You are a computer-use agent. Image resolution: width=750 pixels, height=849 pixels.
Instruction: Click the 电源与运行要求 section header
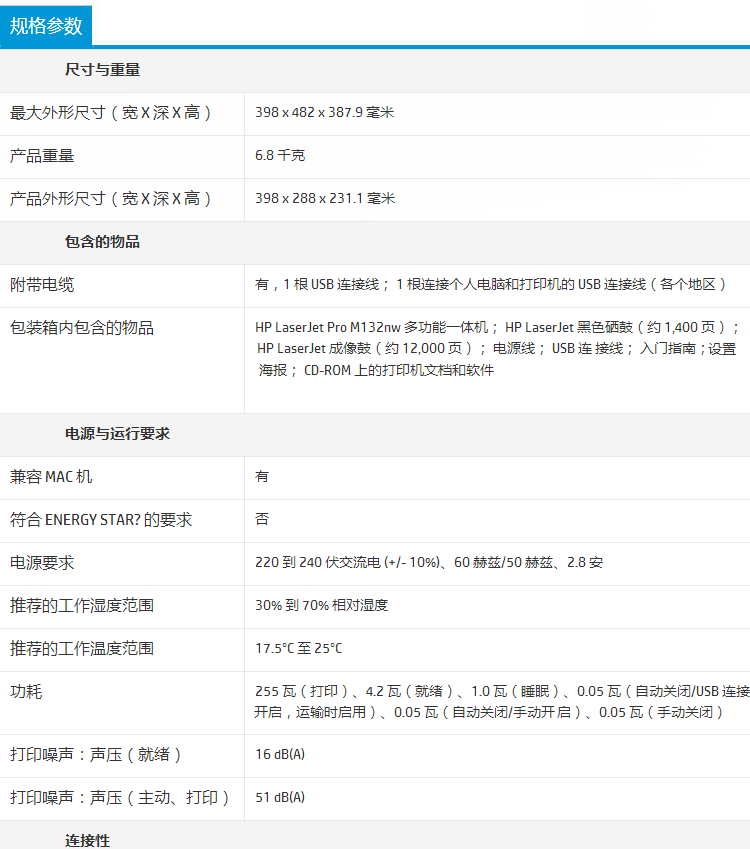click(118, 434)
